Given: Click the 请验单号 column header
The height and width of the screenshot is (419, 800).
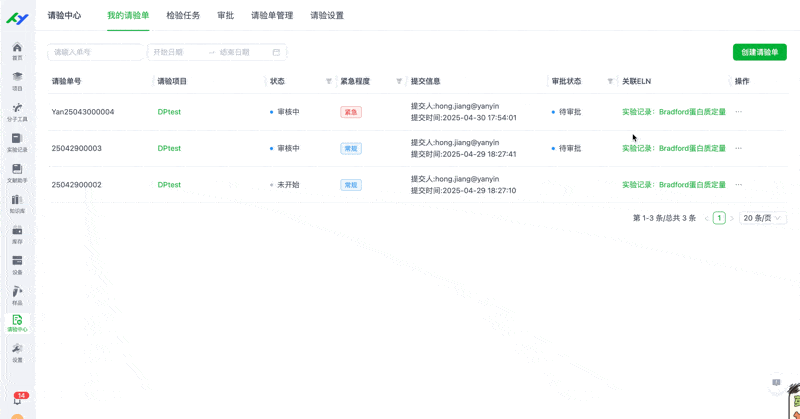Looking at the screenshot, I should click(x=66, y=81).
